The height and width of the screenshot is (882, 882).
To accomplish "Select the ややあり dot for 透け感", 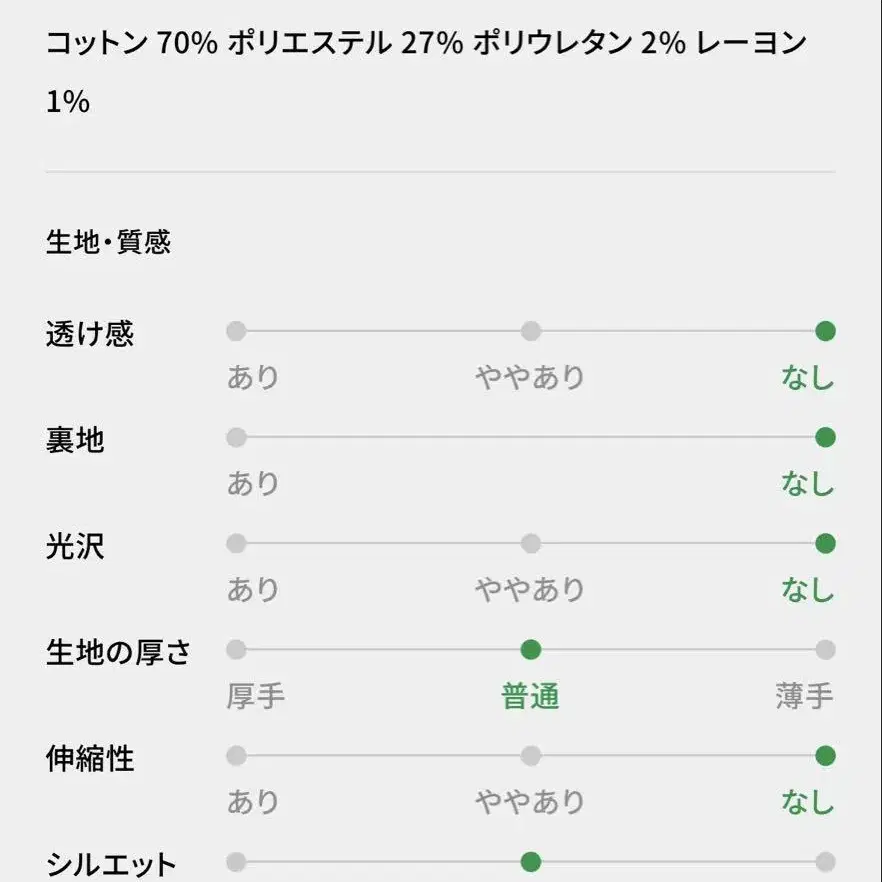I will [531, 331].
